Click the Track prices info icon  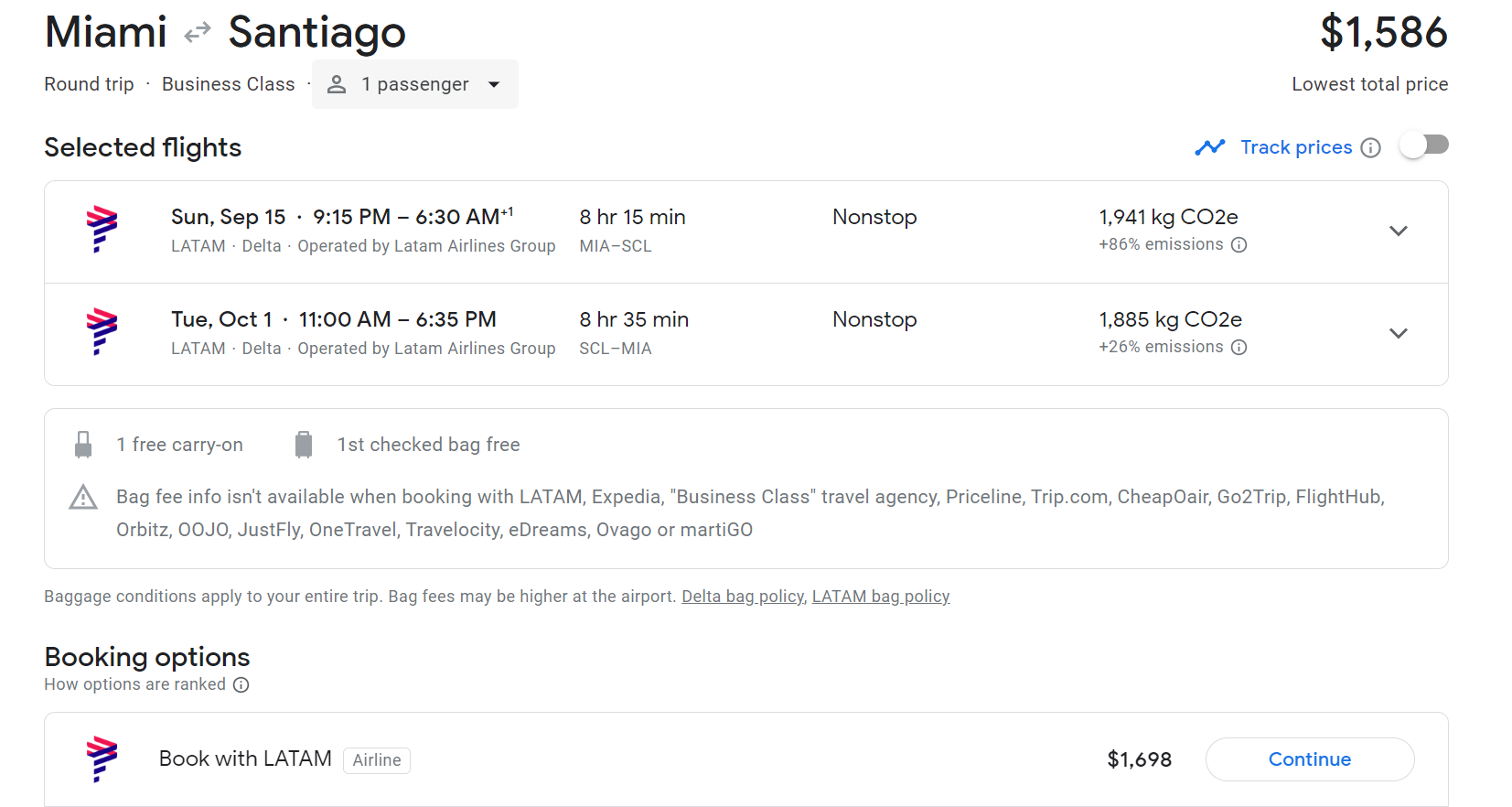(x=1370, y=148)
